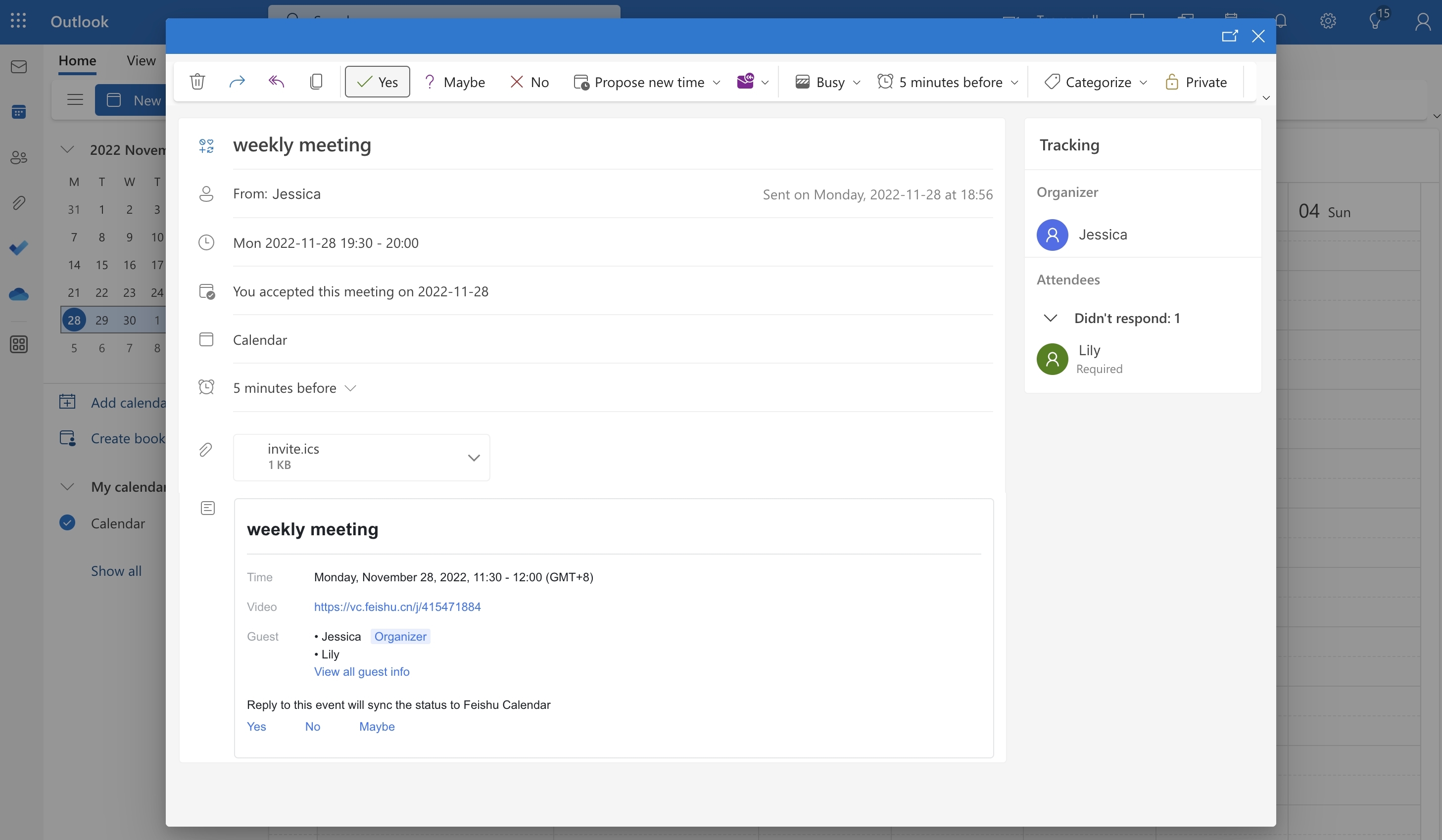Mark the meeting as Private
Screen dimensions: 1442x840
tap(1197, 82)
